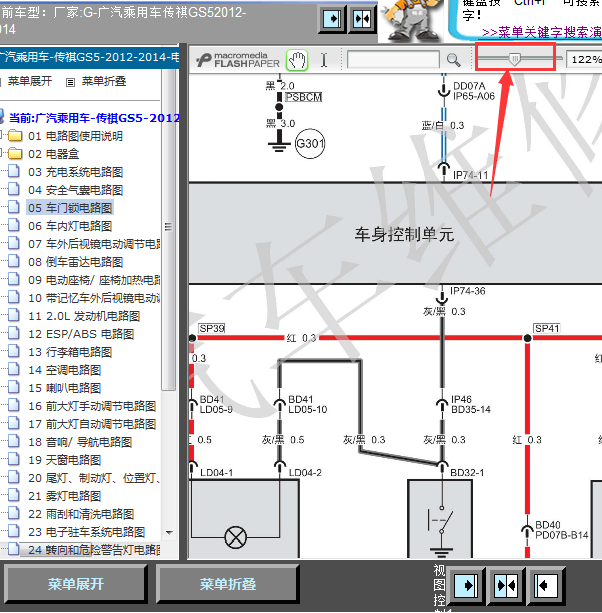602x613 pixels.
Task: Open 17 前大灯自动调节电路图
Action: coord(92,424)
